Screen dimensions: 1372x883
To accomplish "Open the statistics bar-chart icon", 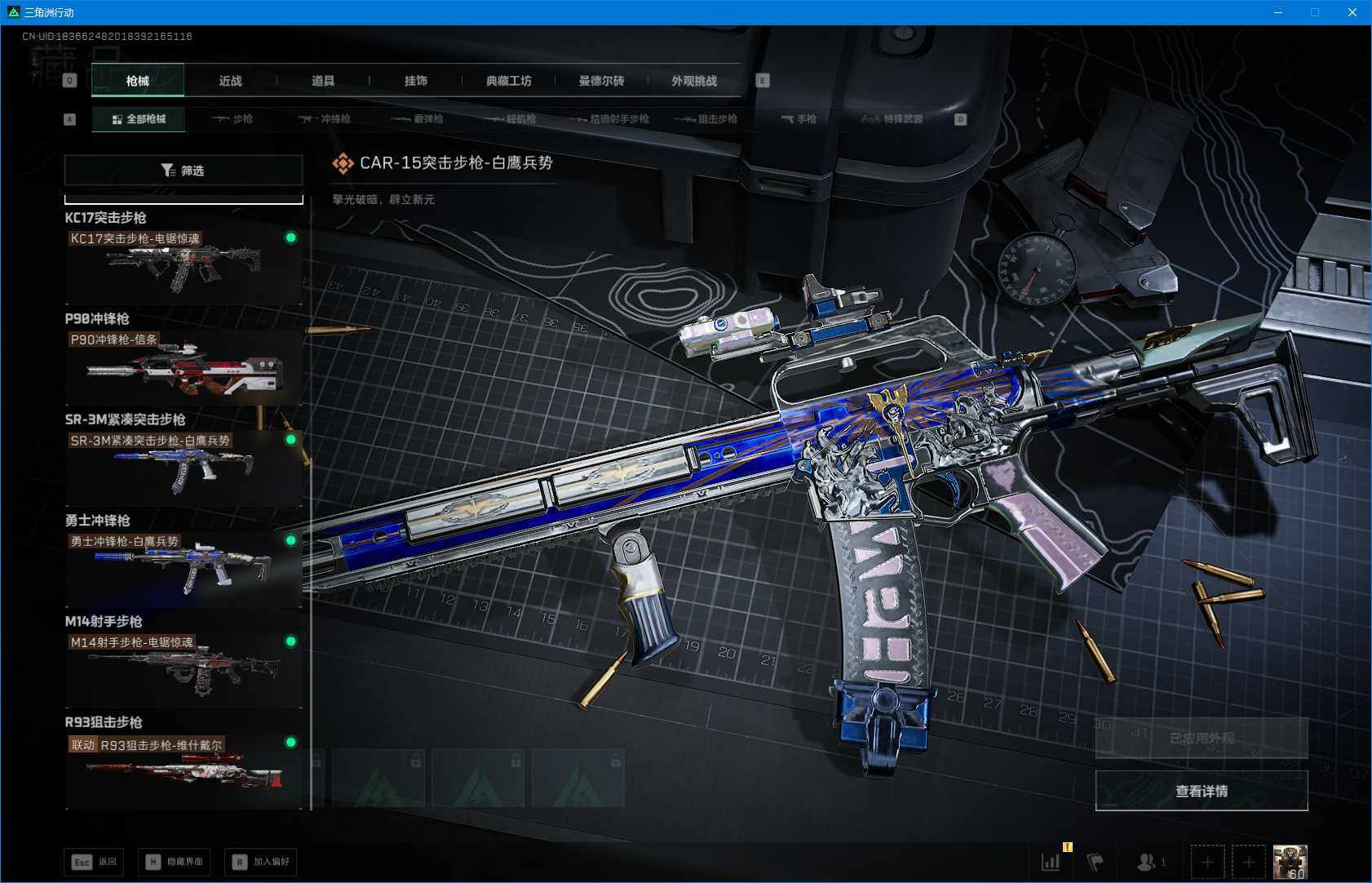I will tap(1051, 862).
